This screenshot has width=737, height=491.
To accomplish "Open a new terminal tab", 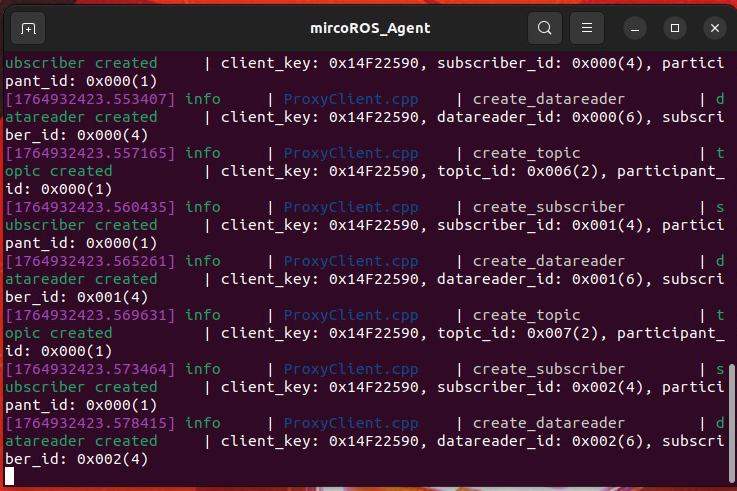I will pos(28,28).
